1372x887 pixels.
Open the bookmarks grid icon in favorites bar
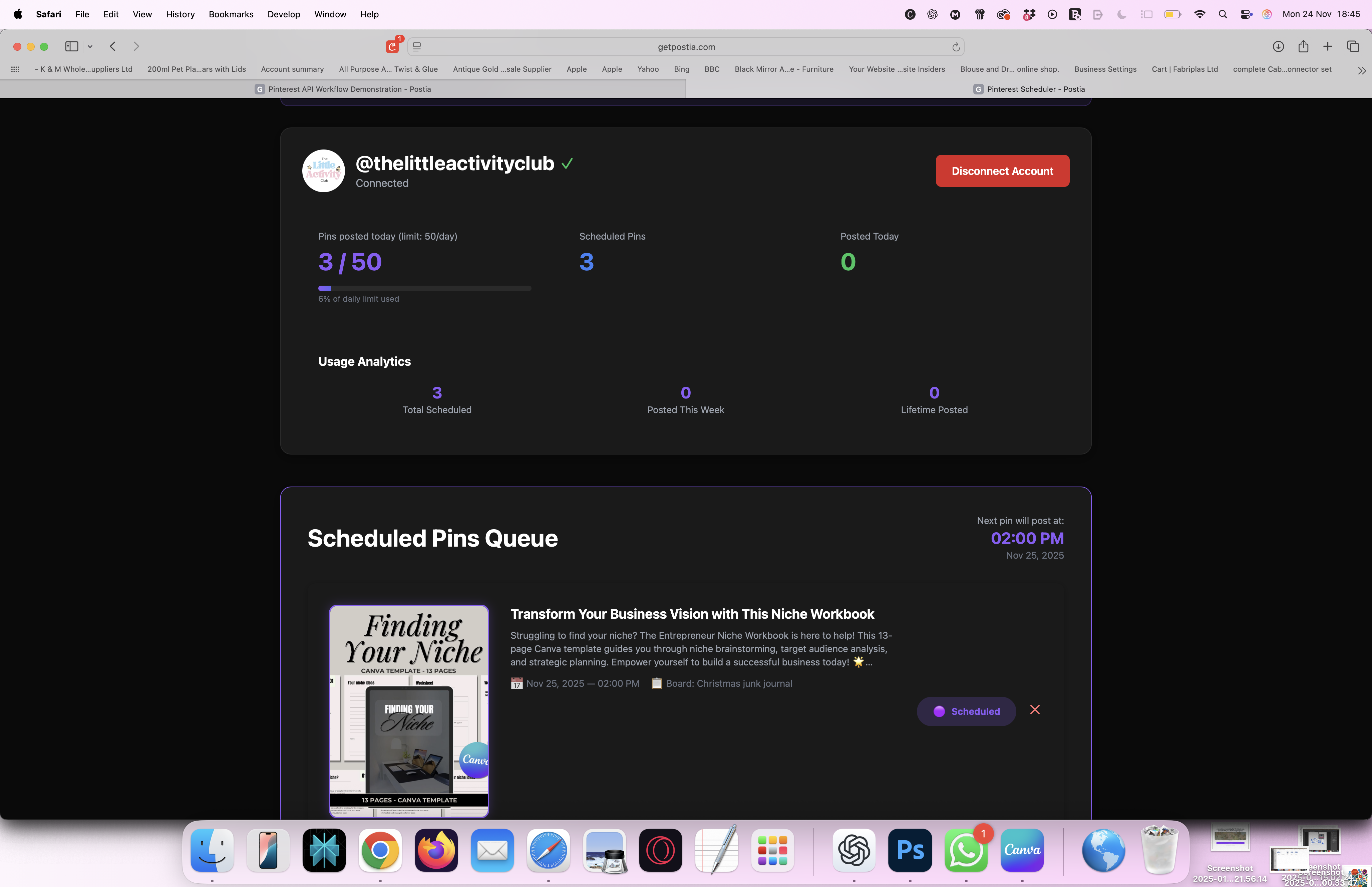tap(16, 69)
